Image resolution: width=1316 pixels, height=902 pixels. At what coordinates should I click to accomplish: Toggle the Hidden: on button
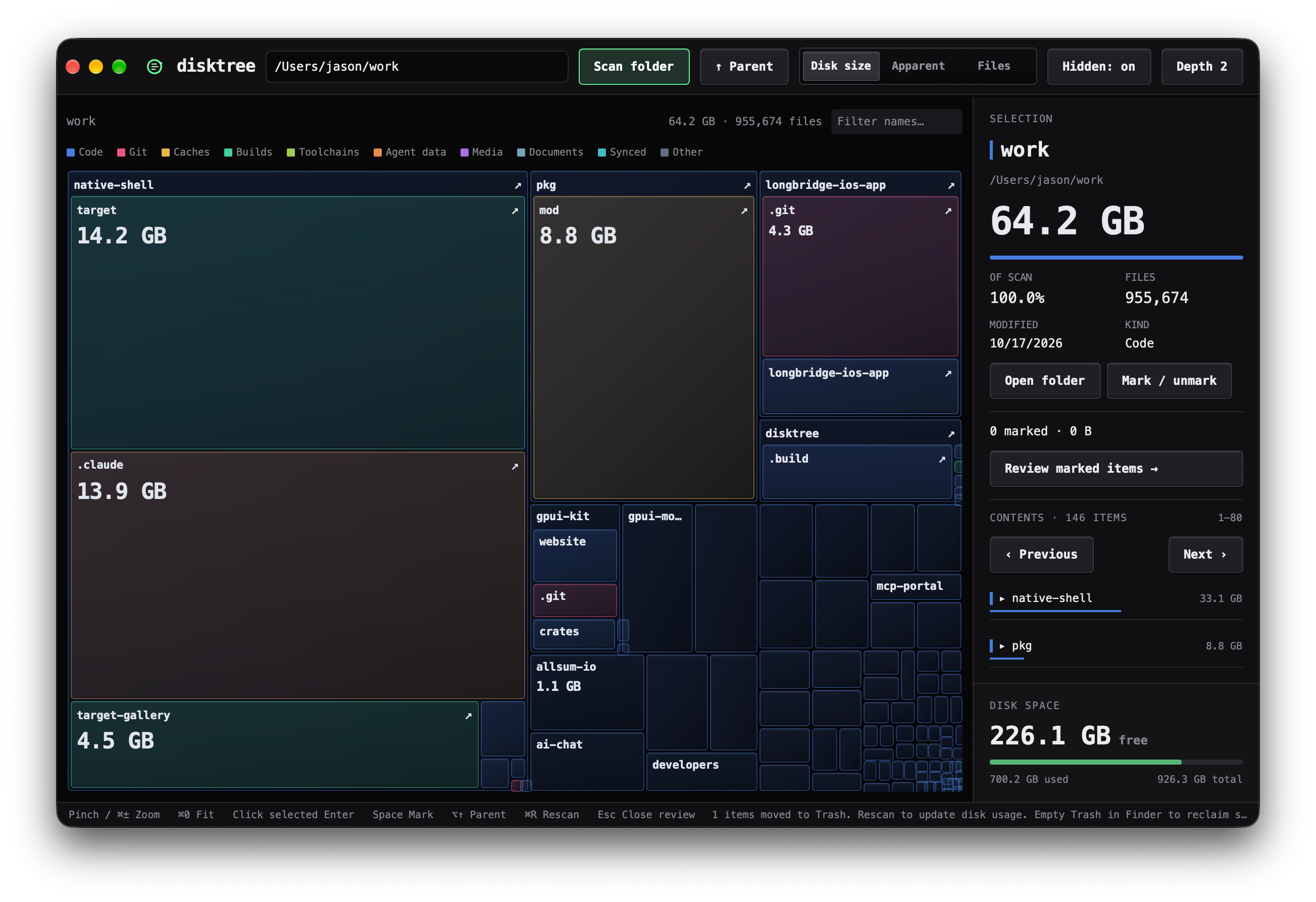(1098, 66)
